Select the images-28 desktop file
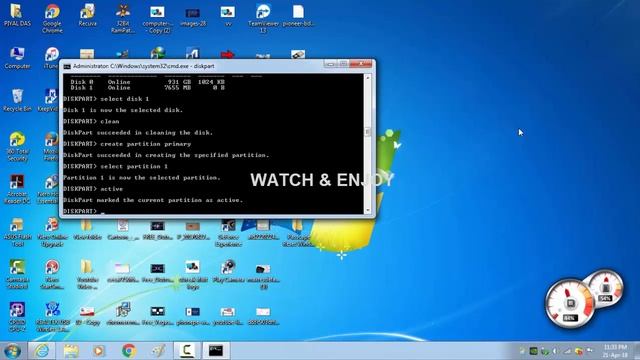This screenshot has height=360, width=640. pyautogui.click(x=192, y=16)
